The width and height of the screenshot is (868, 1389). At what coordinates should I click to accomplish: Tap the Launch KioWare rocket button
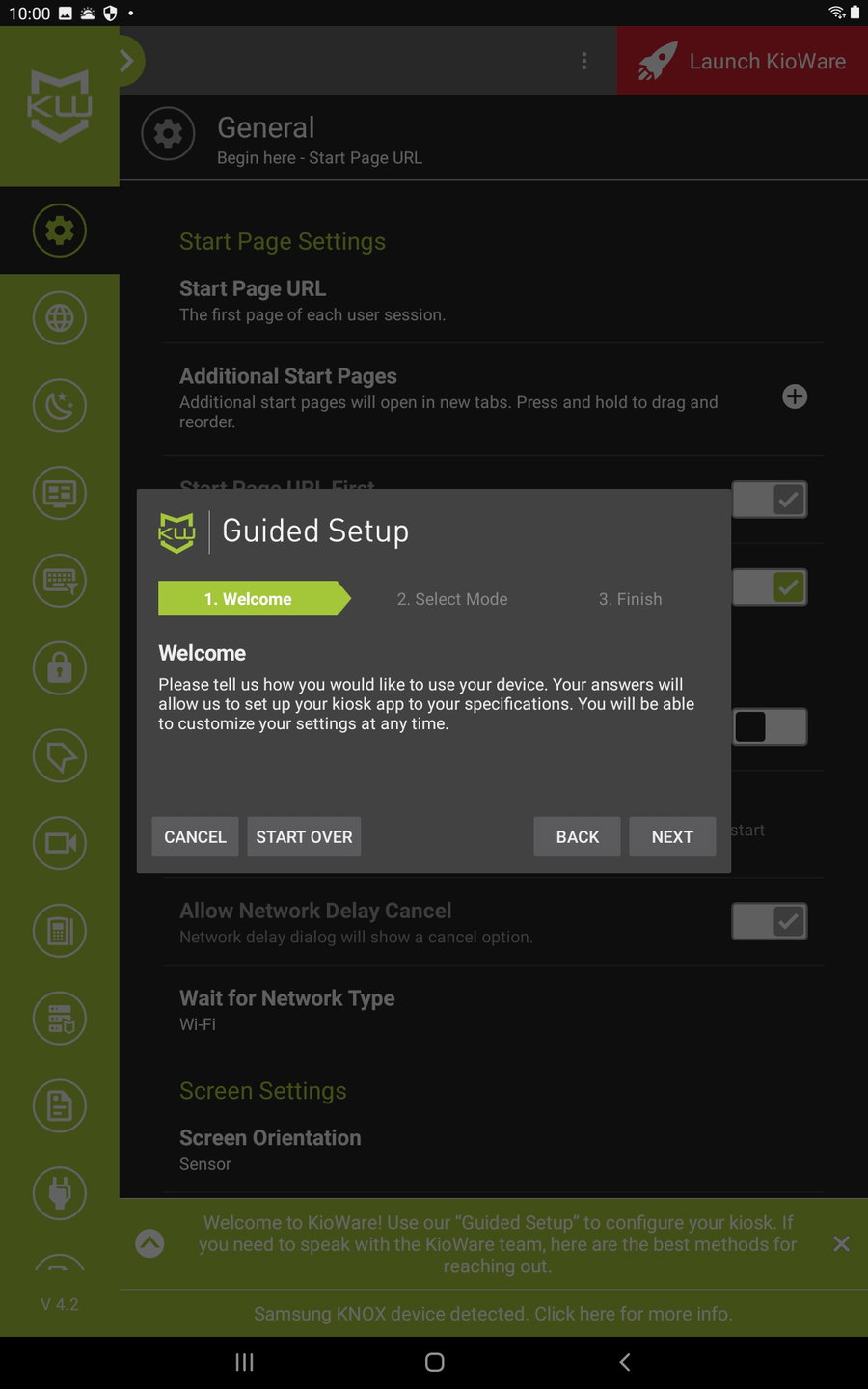(743, 61)
